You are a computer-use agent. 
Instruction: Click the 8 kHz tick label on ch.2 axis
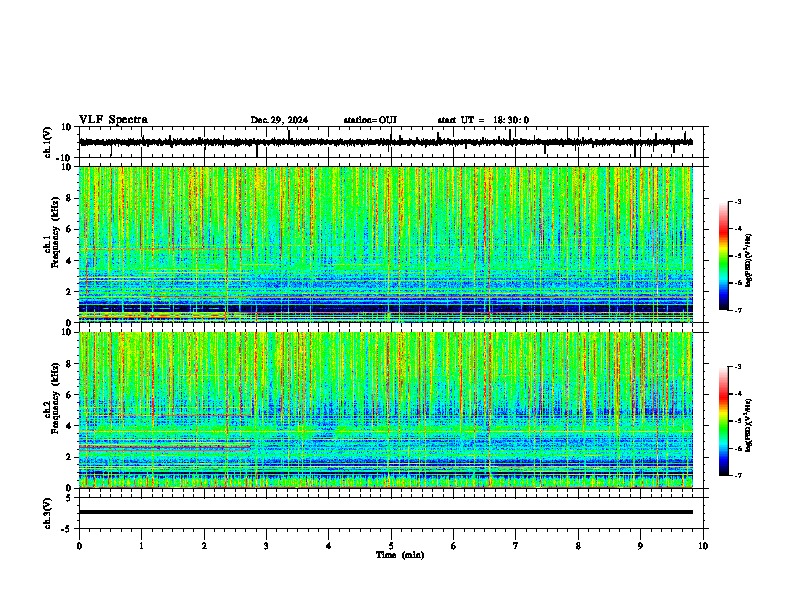tap(69, 364)
